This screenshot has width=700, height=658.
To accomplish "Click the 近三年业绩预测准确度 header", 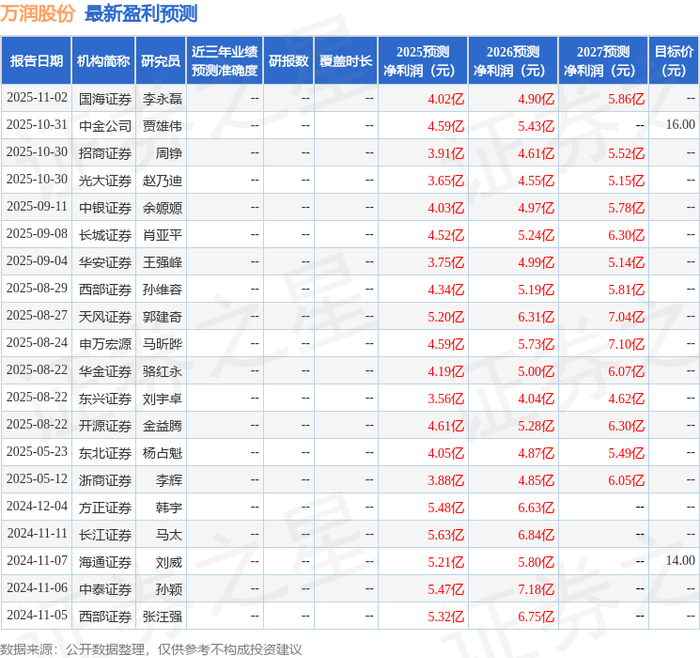I will click(x=225, y=61).
